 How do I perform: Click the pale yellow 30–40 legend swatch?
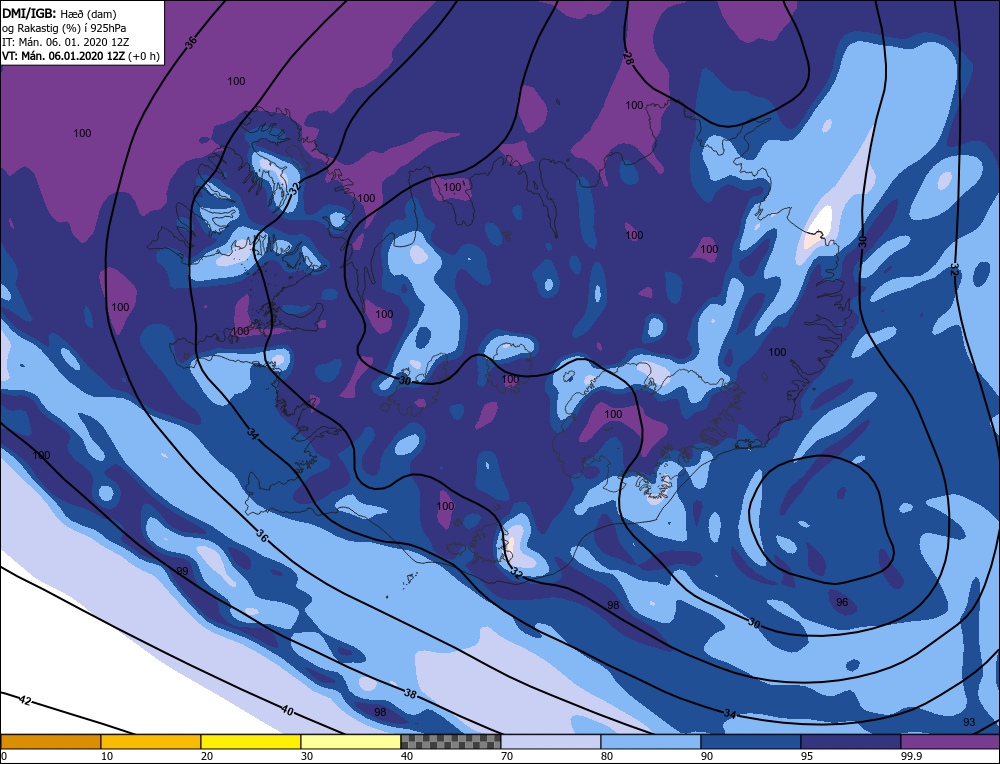click(351, 742)
